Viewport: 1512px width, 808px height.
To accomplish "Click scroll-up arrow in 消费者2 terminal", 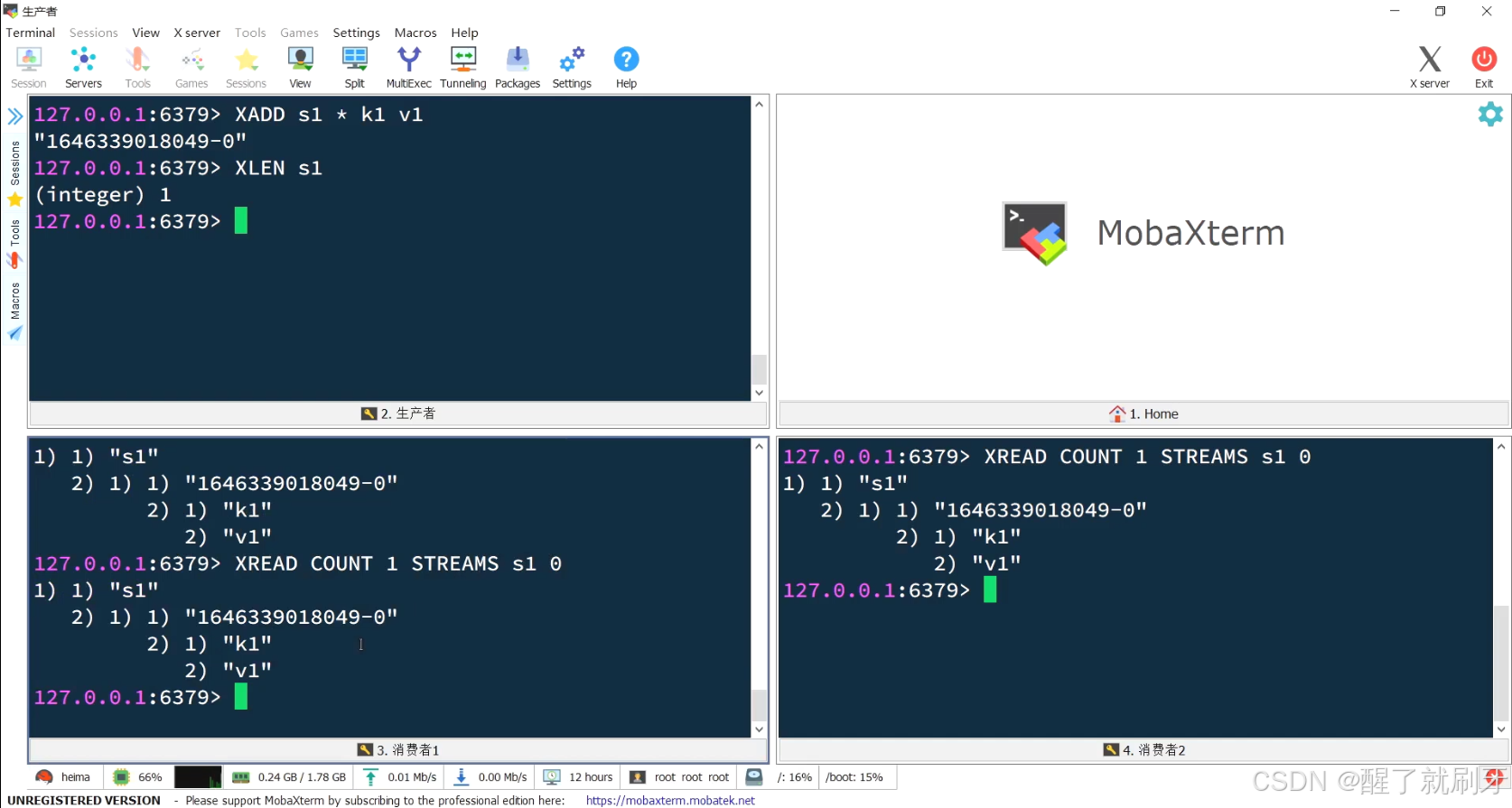I will click(1501, 446).
